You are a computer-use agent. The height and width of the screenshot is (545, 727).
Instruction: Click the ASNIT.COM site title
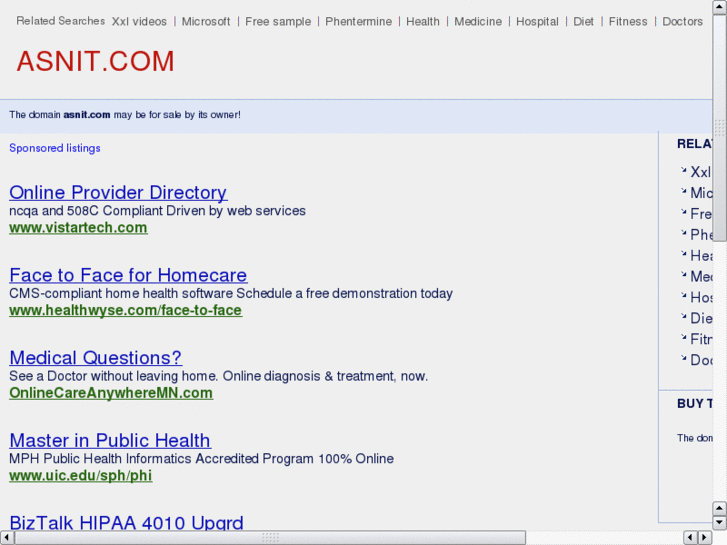pos(96,61)
